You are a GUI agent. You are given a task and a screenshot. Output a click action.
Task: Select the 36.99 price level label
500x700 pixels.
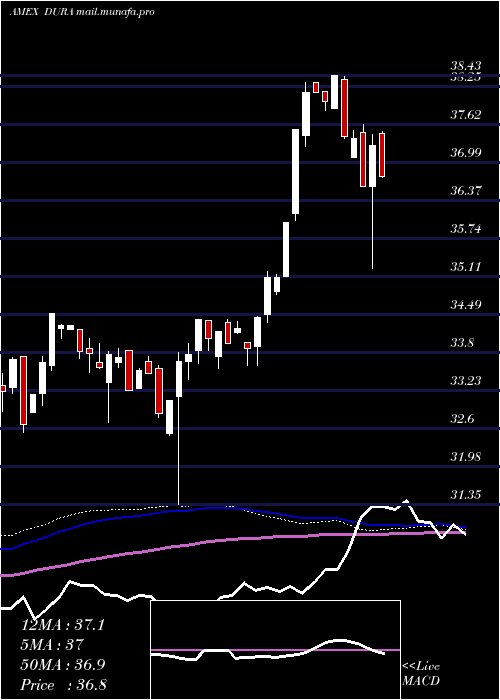466,153
